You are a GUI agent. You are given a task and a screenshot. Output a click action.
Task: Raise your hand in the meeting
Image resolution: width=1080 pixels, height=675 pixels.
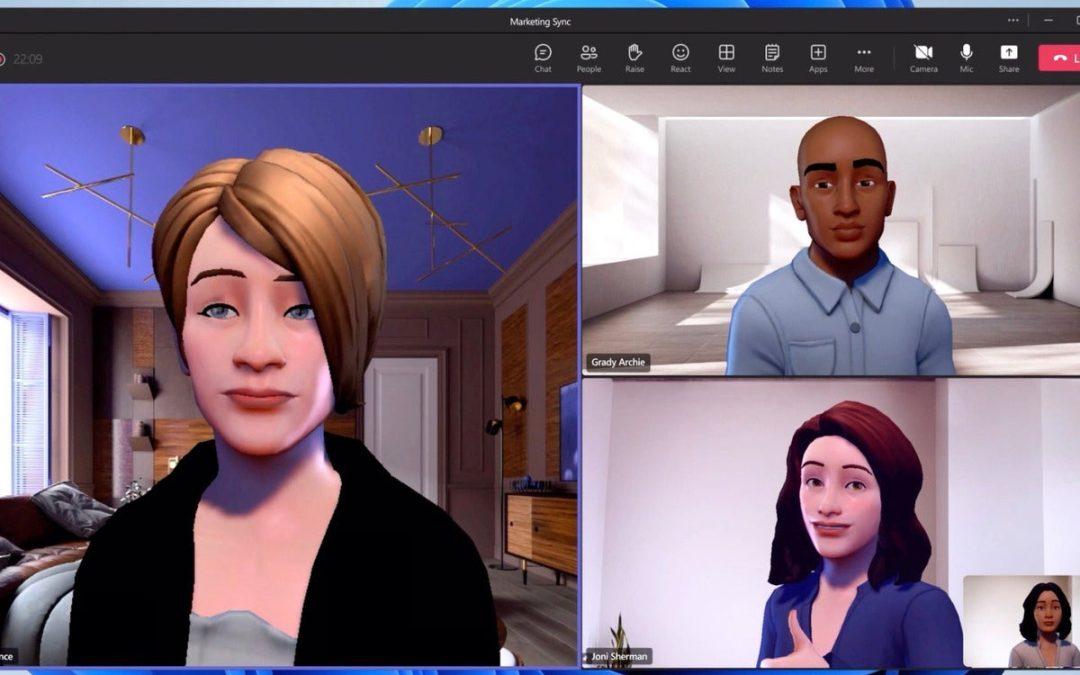click(x=634, y=58)
